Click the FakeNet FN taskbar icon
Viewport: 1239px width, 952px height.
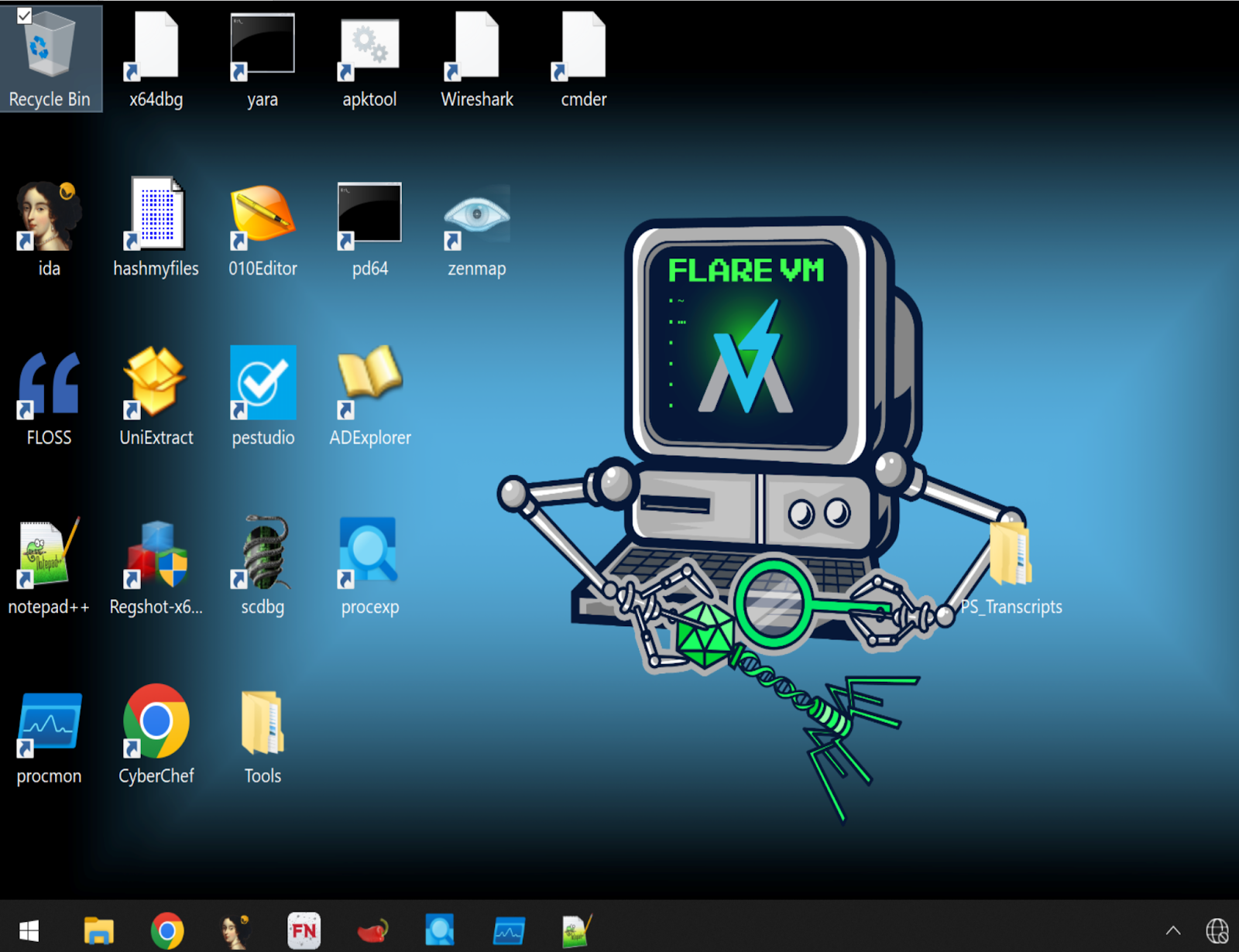pos(304,930)
